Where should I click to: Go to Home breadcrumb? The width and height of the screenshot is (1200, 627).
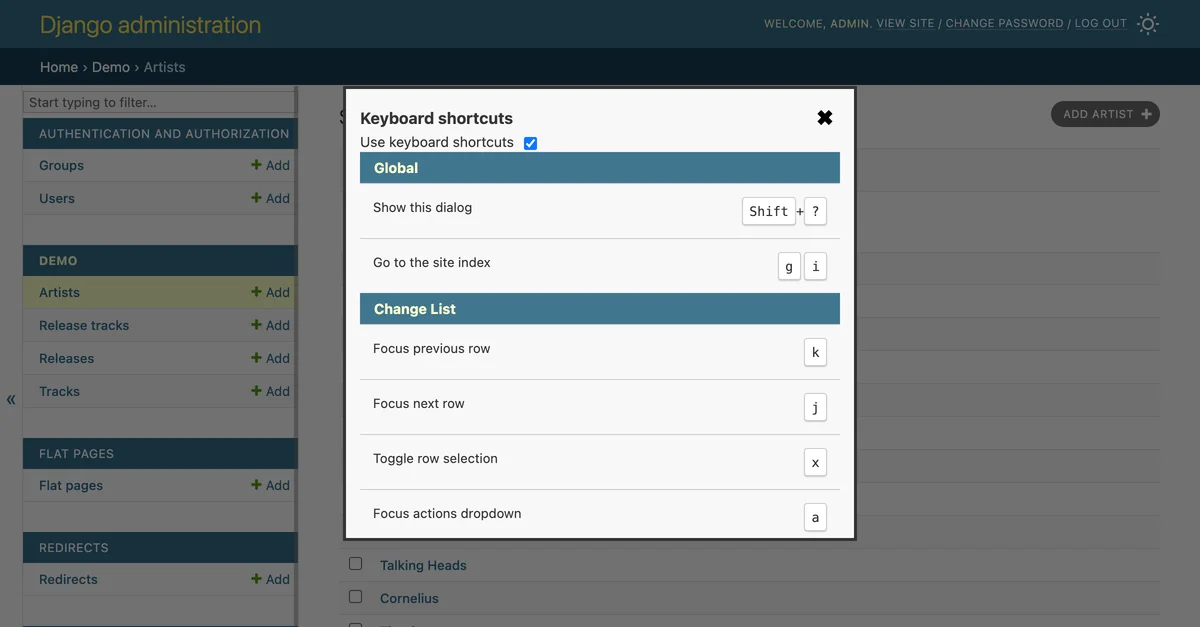pos(59,67)
